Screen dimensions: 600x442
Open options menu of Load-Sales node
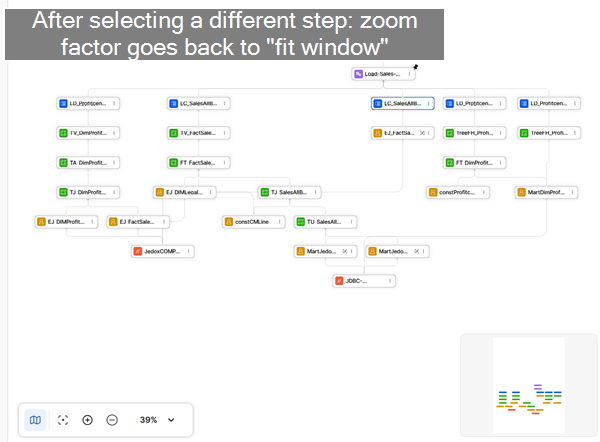409,74
